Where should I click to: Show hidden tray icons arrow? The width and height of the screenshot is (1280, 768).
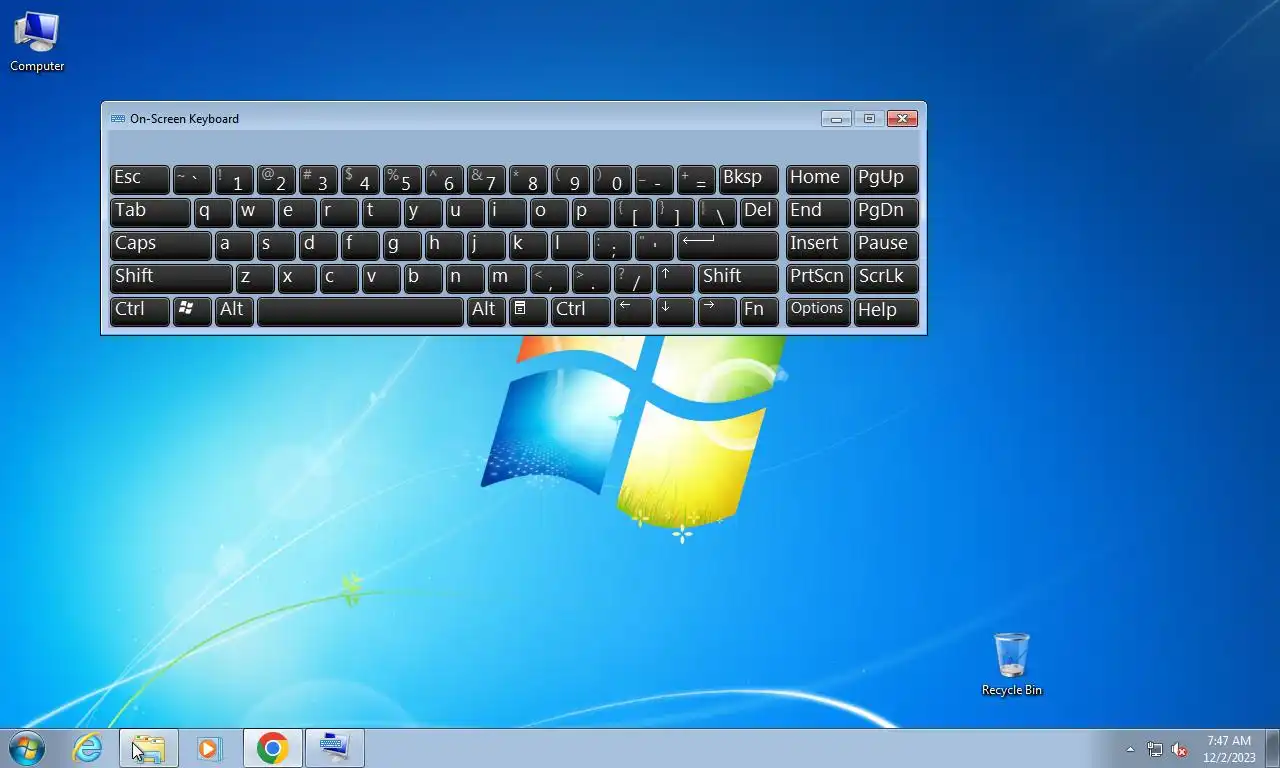point(1131,749)
